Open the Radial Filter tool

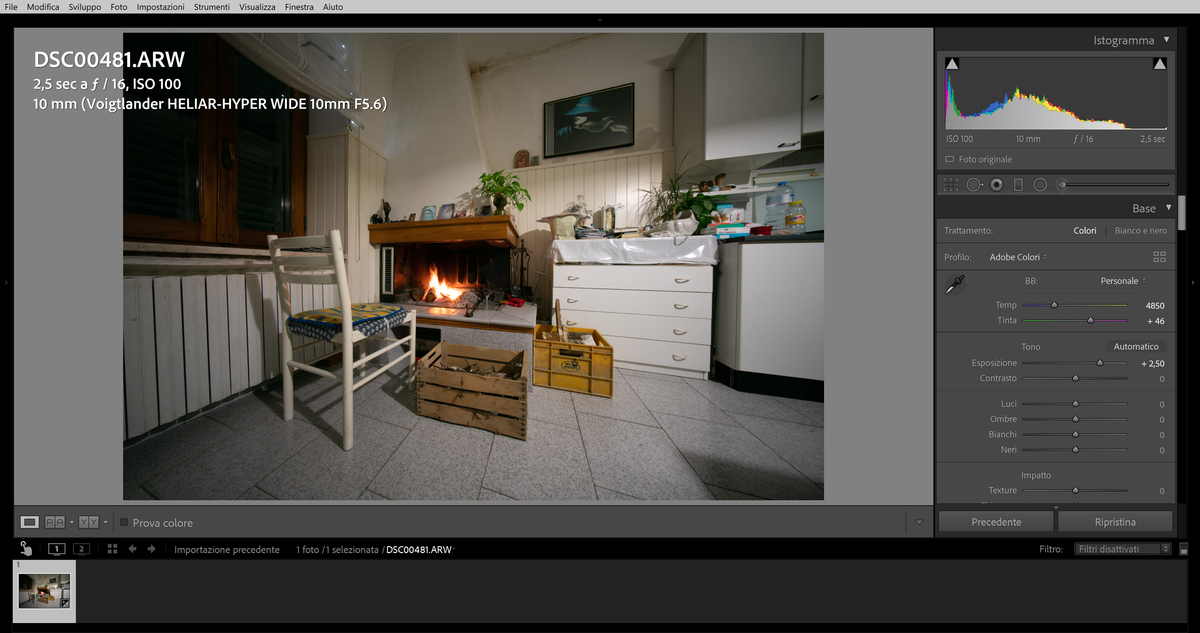click(1039, 184)
